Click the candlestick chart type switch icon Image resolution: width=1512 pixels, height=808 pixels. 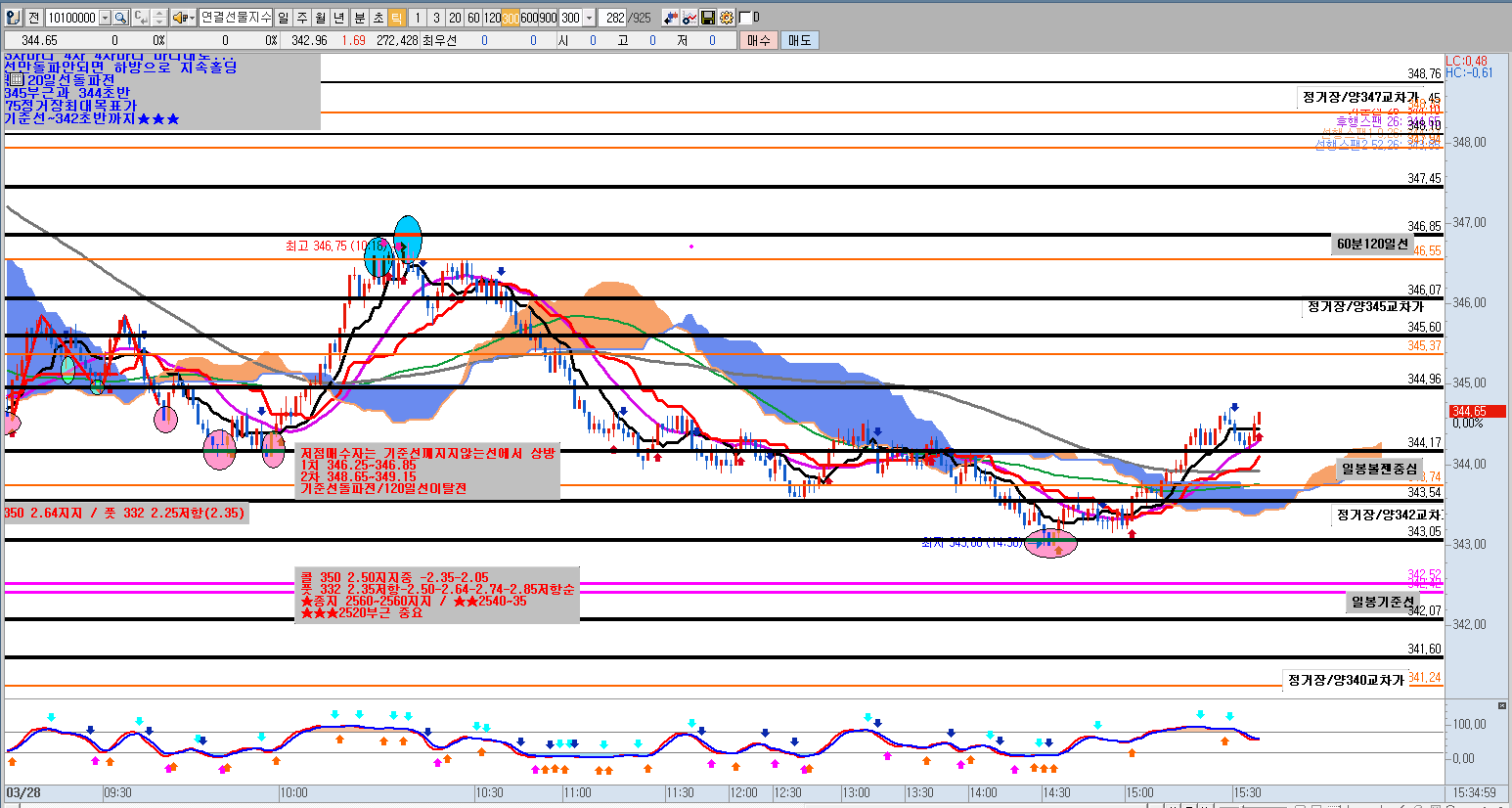pos(671,18)
